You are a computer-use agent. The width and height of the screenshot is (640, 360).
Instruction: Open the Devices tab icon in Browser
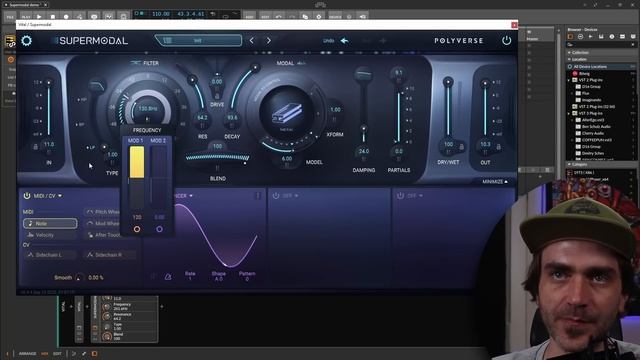pos(570,37)
